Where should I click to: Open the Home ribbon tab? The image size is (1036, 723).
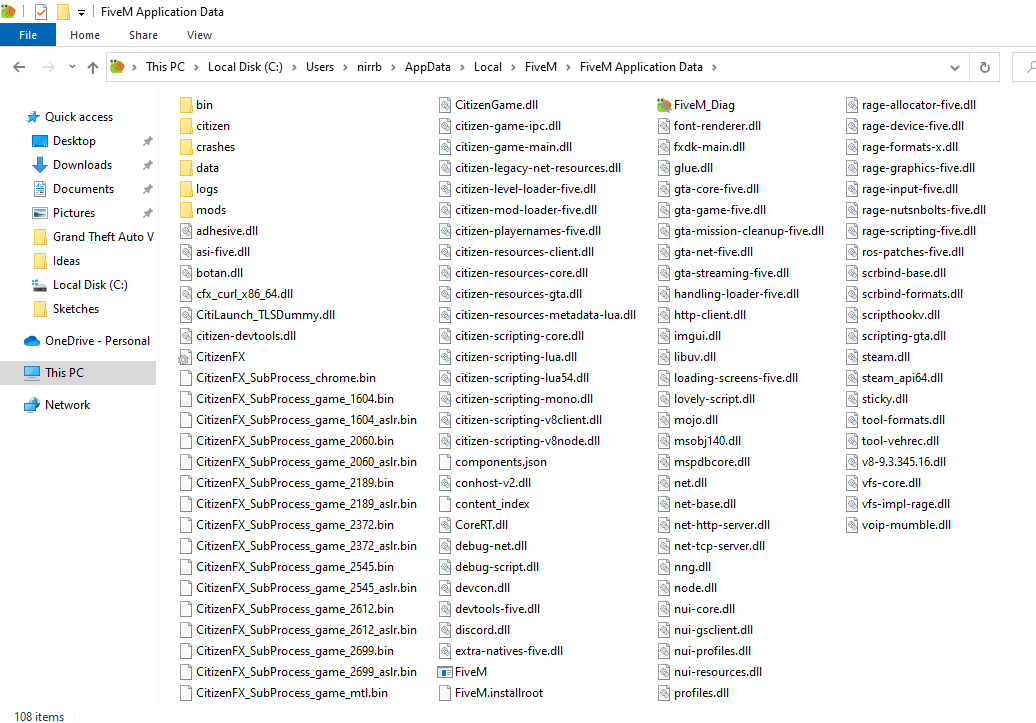point(85,35)
